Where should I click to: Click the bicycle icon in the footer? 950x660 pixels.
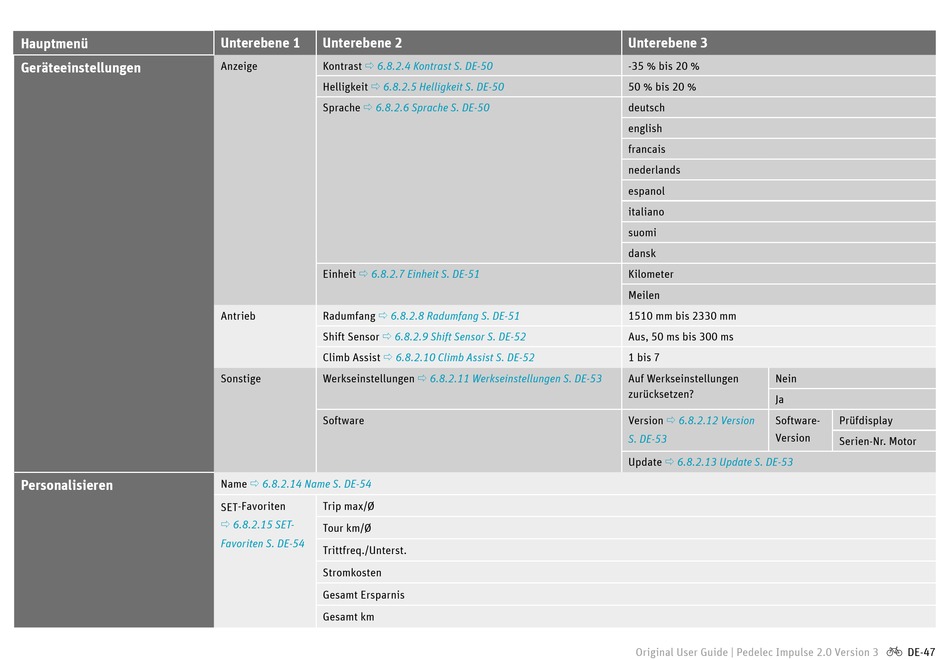(x=894, y=652)
